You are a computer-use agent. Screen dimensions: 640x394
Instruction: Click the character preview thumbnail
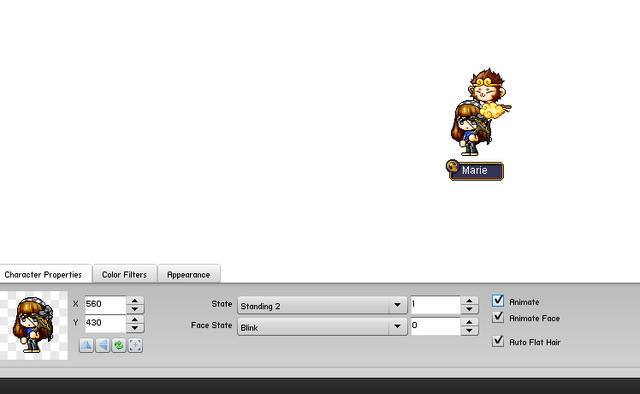[x=33, y=325]
